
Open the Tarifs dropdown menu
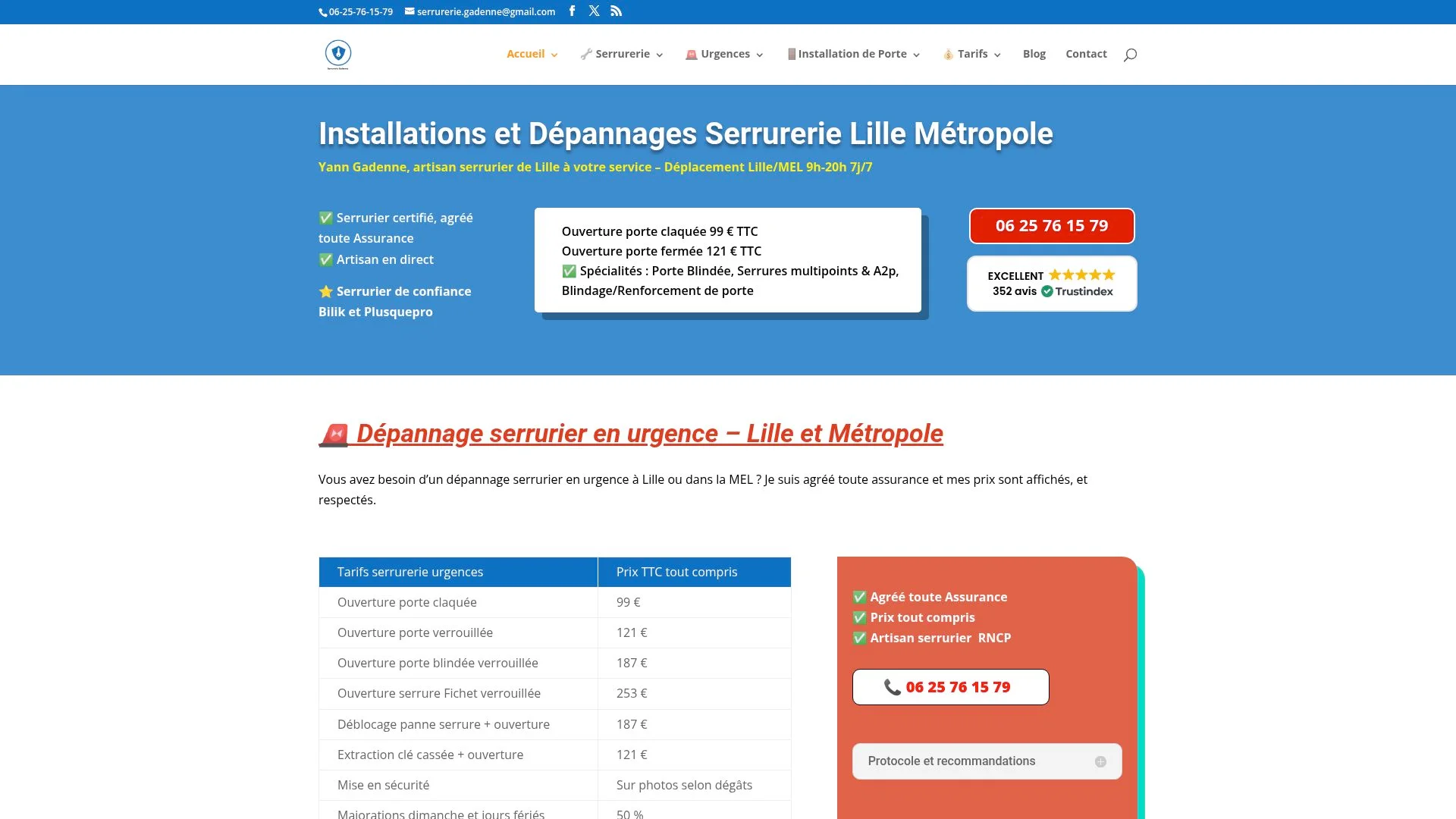point(971,54)
